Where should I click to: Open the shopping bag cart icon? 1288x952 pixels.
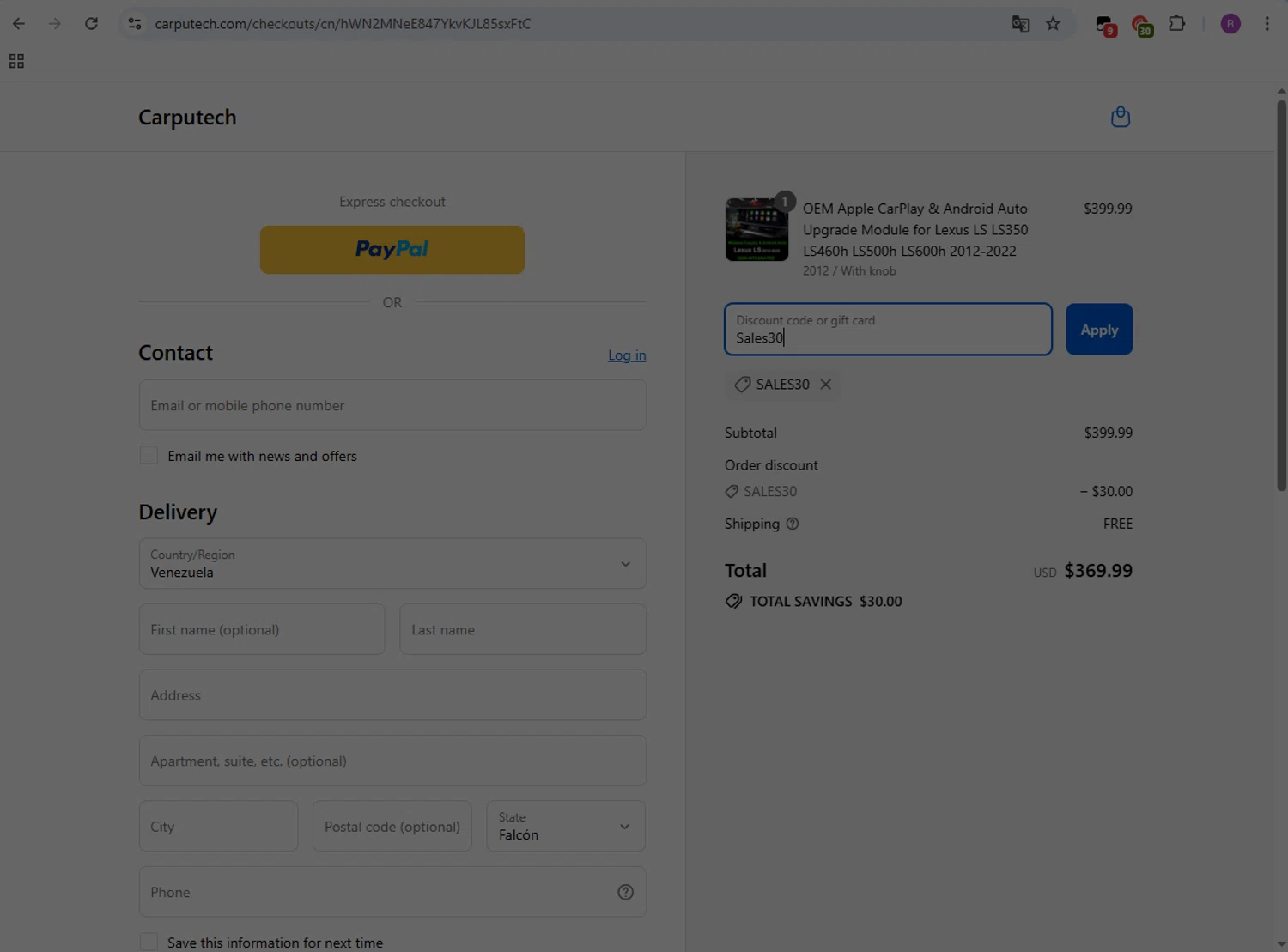(x=1120, y=117)
